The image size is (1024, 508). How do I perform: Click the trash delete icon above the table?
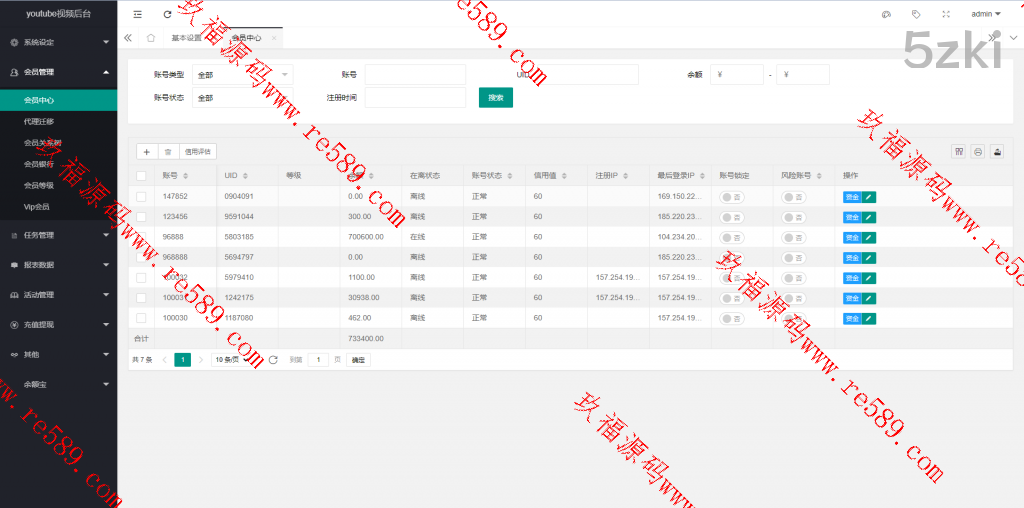(x=168, y=152)
